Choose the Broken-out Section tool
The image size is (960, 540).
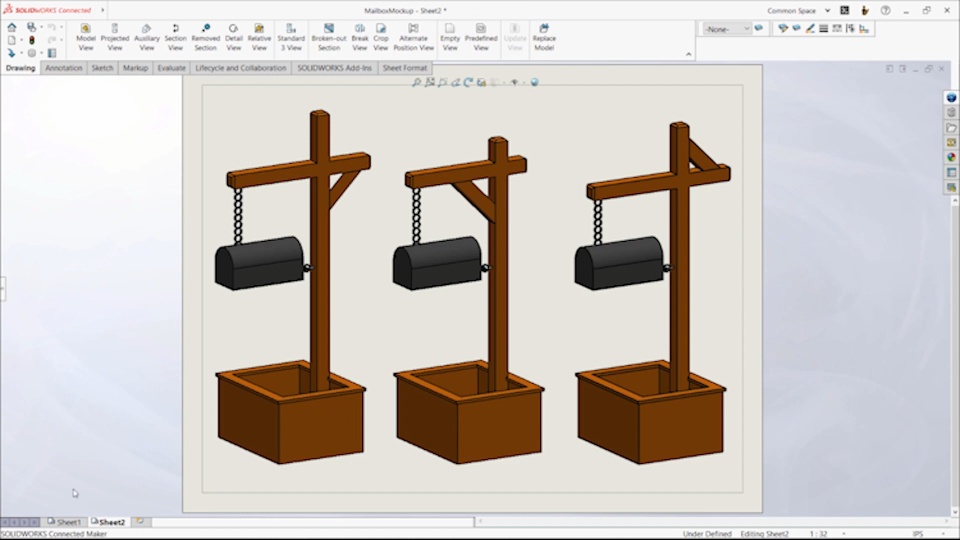click(x=328, y=37)
